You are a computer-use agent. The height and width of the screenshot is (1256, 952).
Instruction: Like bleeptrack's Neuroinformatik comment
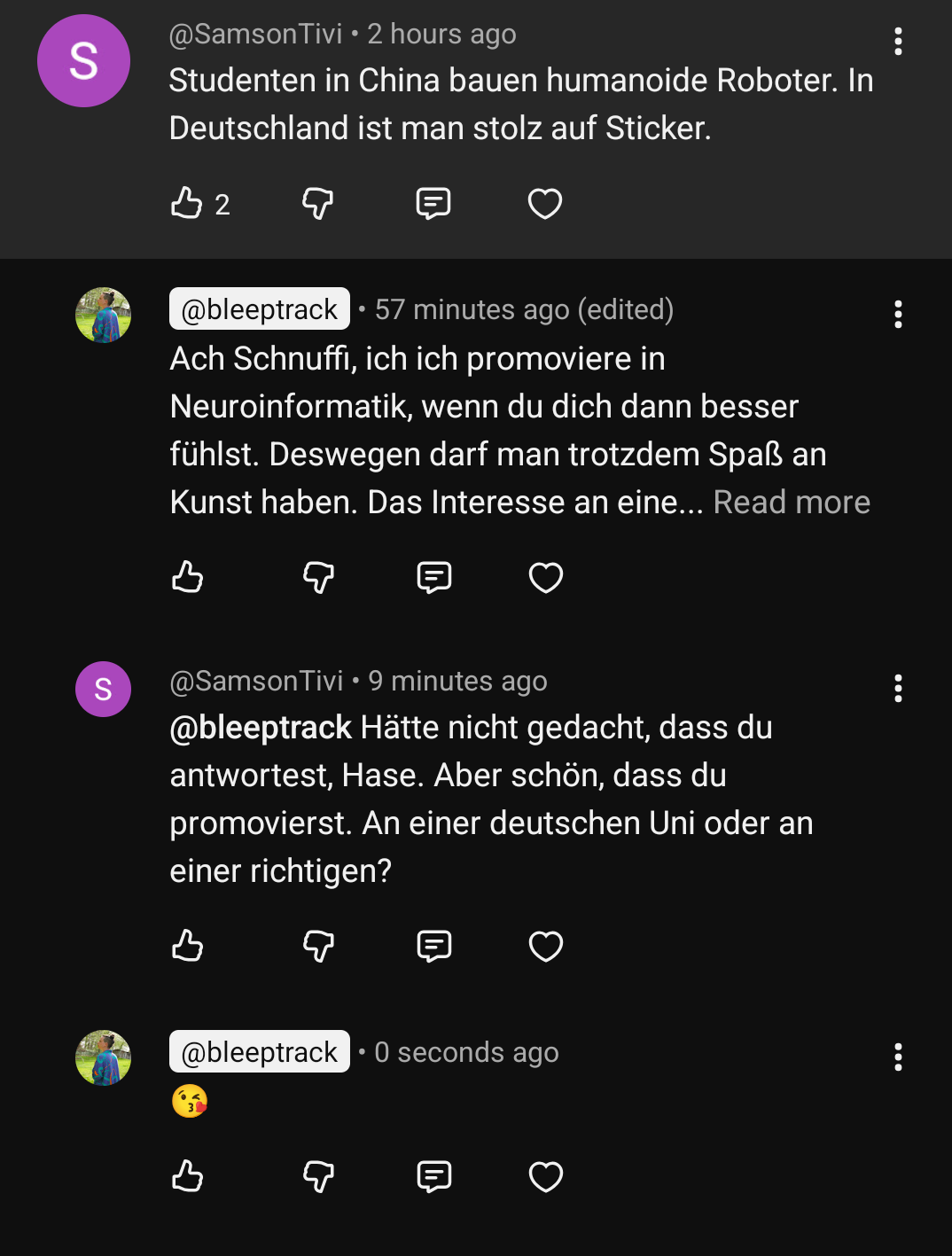[187, 577]
